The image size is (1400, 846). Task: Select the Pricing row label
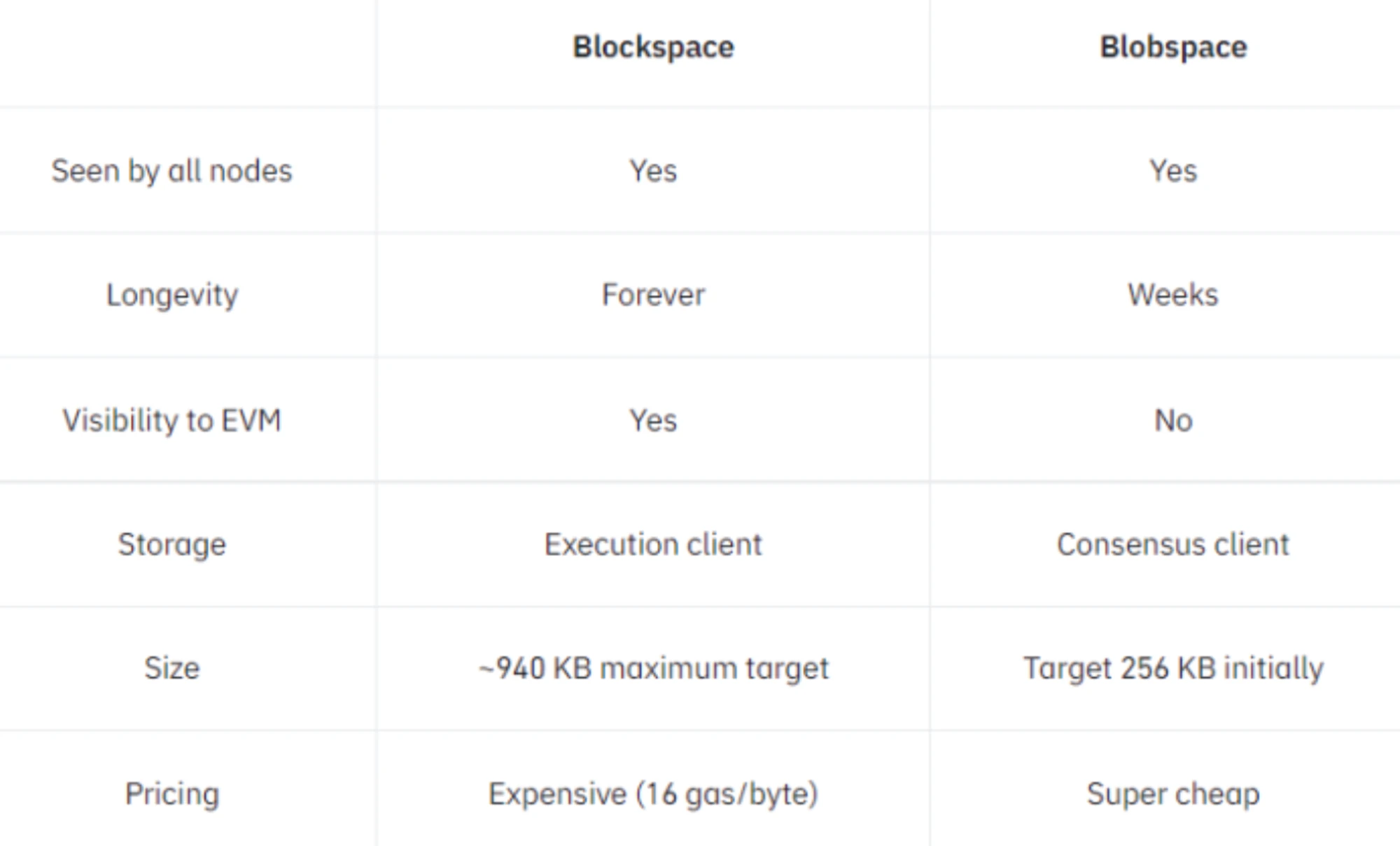171,793
